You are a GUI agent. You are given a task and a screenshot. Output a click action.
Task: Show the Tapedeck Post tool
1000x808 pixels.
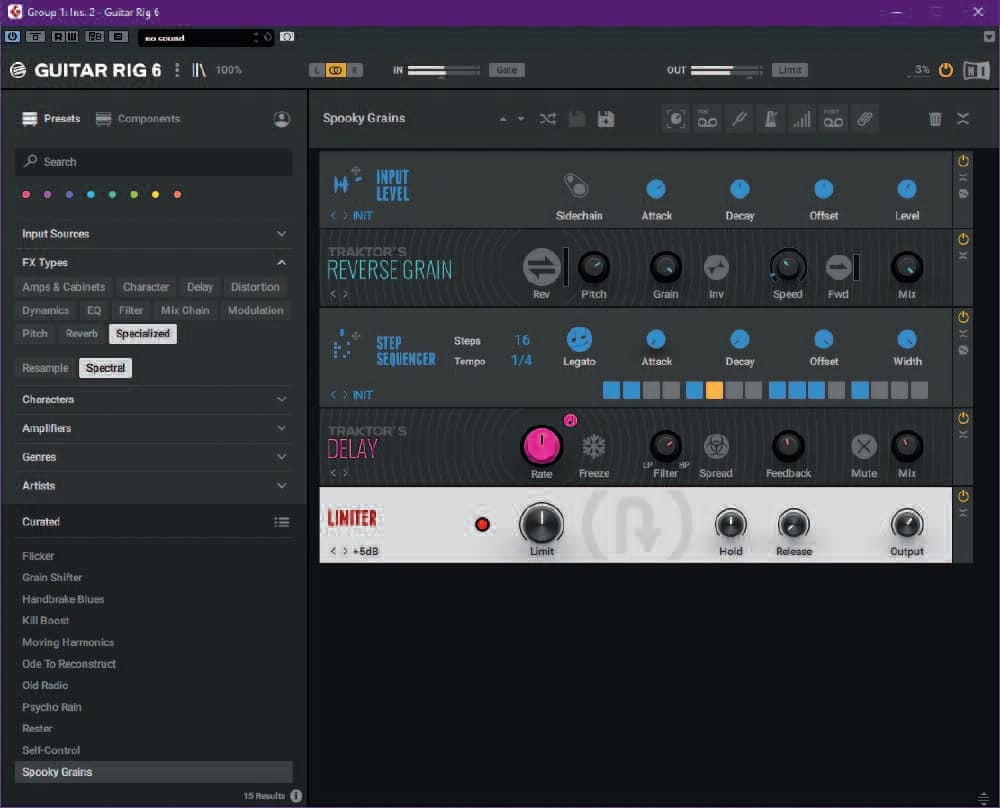coord(833,119)
